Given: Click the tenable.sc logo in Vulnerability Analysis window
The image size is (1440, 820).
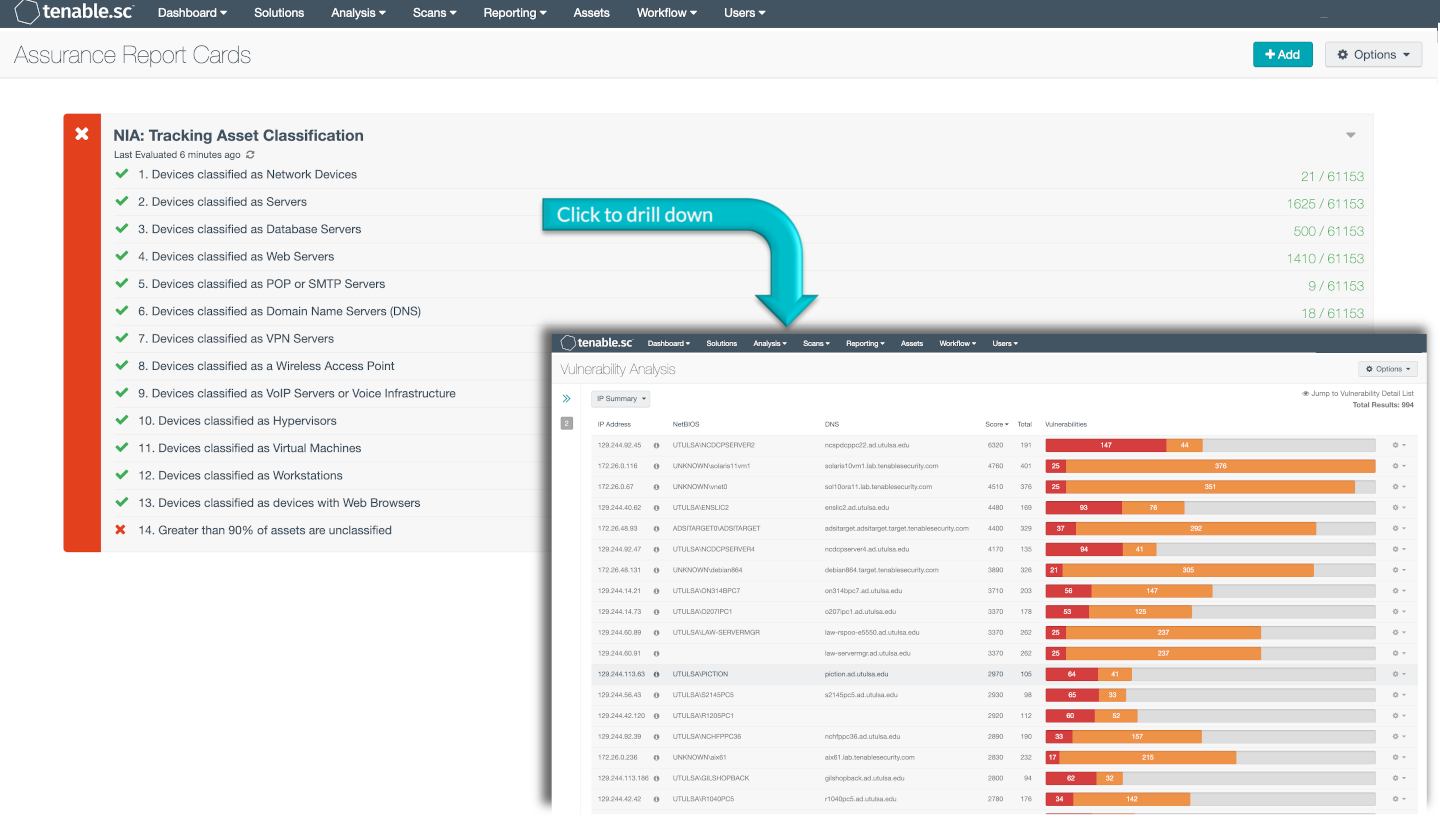Looking at the screenshot, I should pos(597,343).
